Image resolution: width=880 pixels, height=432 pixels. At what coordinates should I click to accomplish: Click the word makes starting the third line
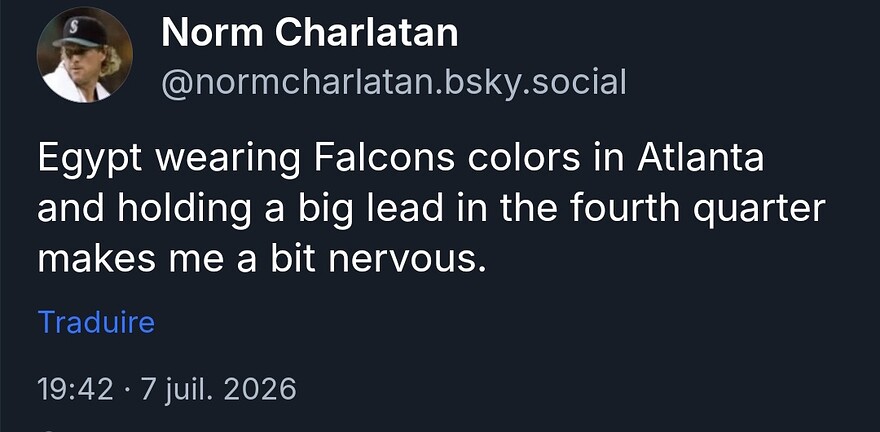[97, 259]
